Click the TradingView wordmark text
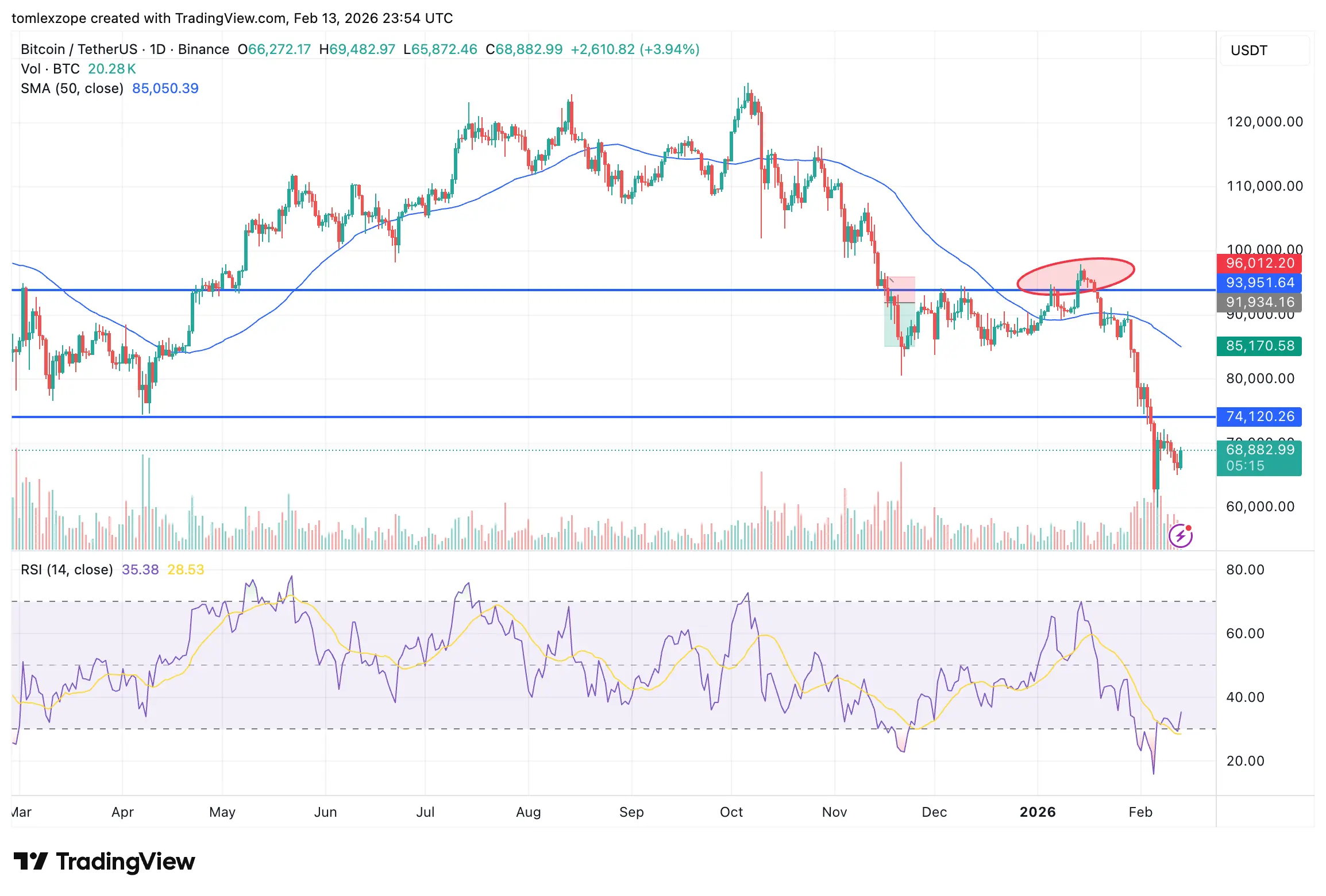The image size is (1326, 896). click(x=125, y=862)
